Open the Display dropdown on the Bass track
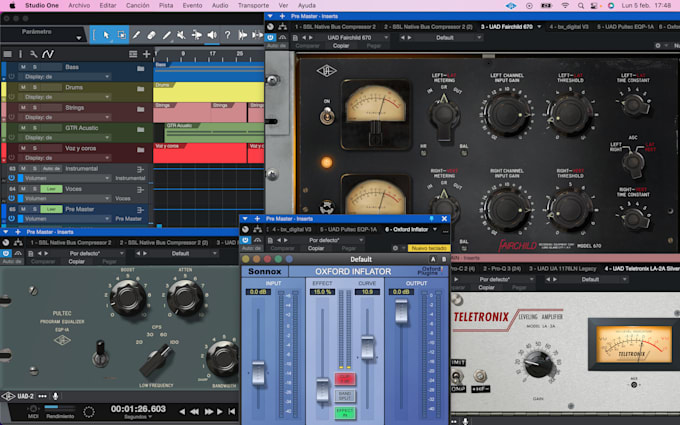Screen dimensions: 680x425 tap(65, 77)
